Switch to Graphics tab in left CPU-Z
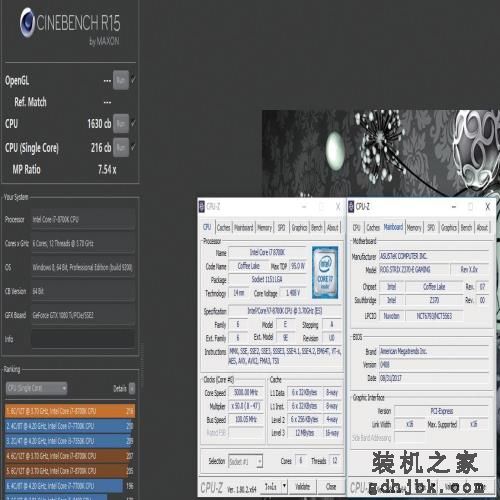This screenshot has width=500, height=500. pos(299,228)
